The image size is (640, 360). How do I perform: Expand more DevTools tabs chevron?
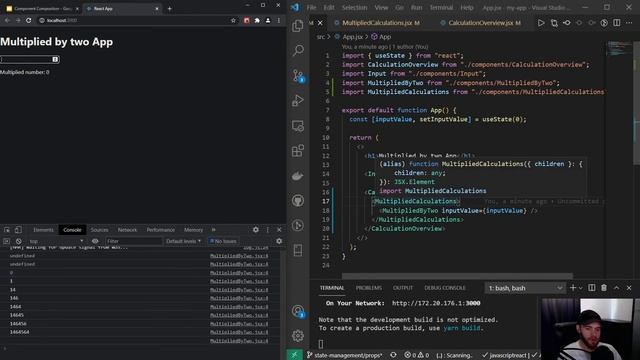213,230
